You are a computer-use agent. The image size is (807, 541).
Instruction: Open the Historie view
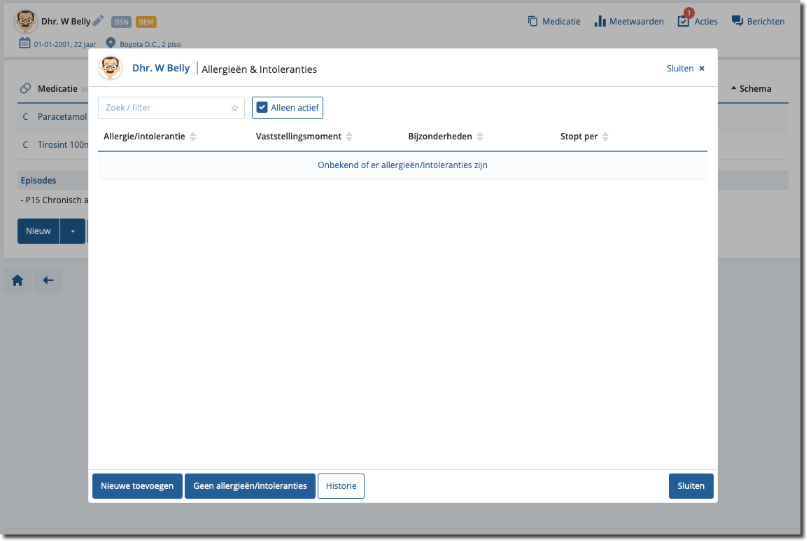[341, 486]
